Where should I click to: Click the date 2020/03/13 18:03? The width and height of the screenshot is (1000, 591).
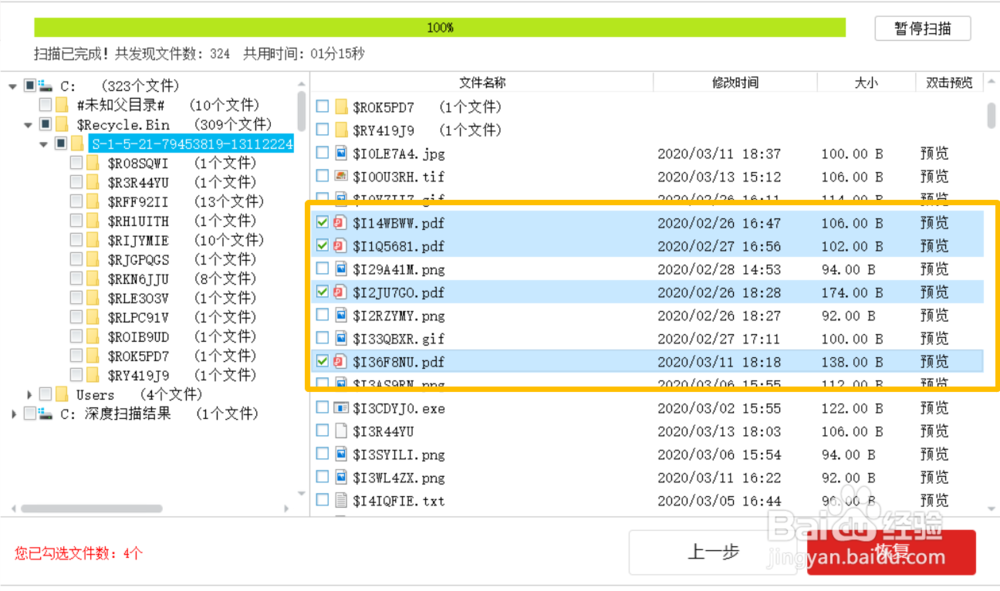pos(719,431)
